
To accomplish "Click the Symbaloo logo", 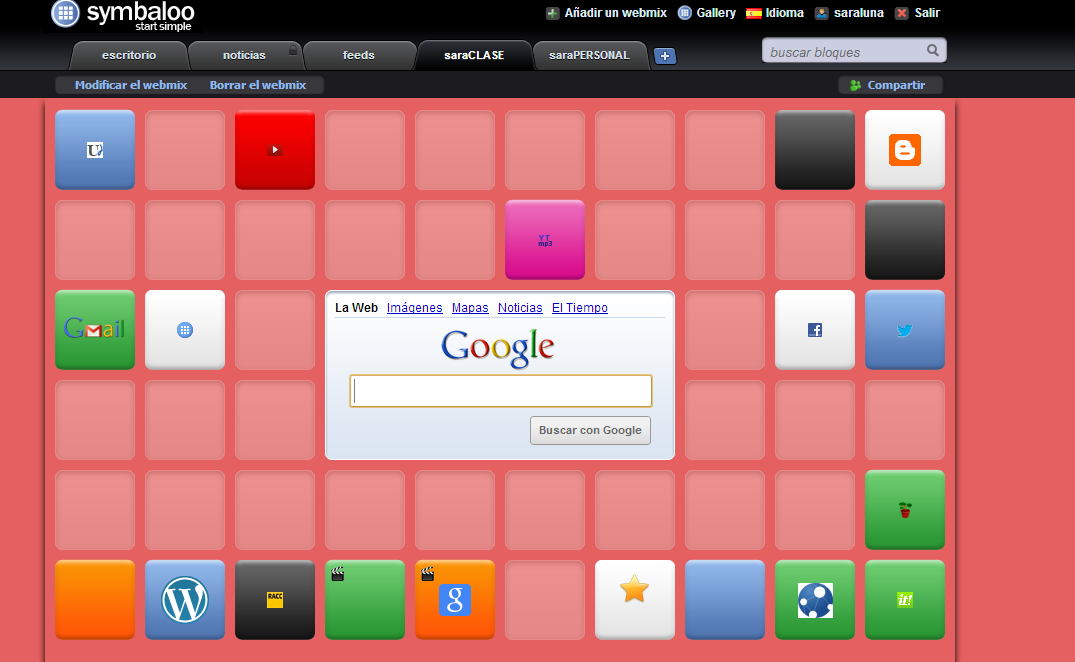I will pyautogui.click(x=123, y=15).
